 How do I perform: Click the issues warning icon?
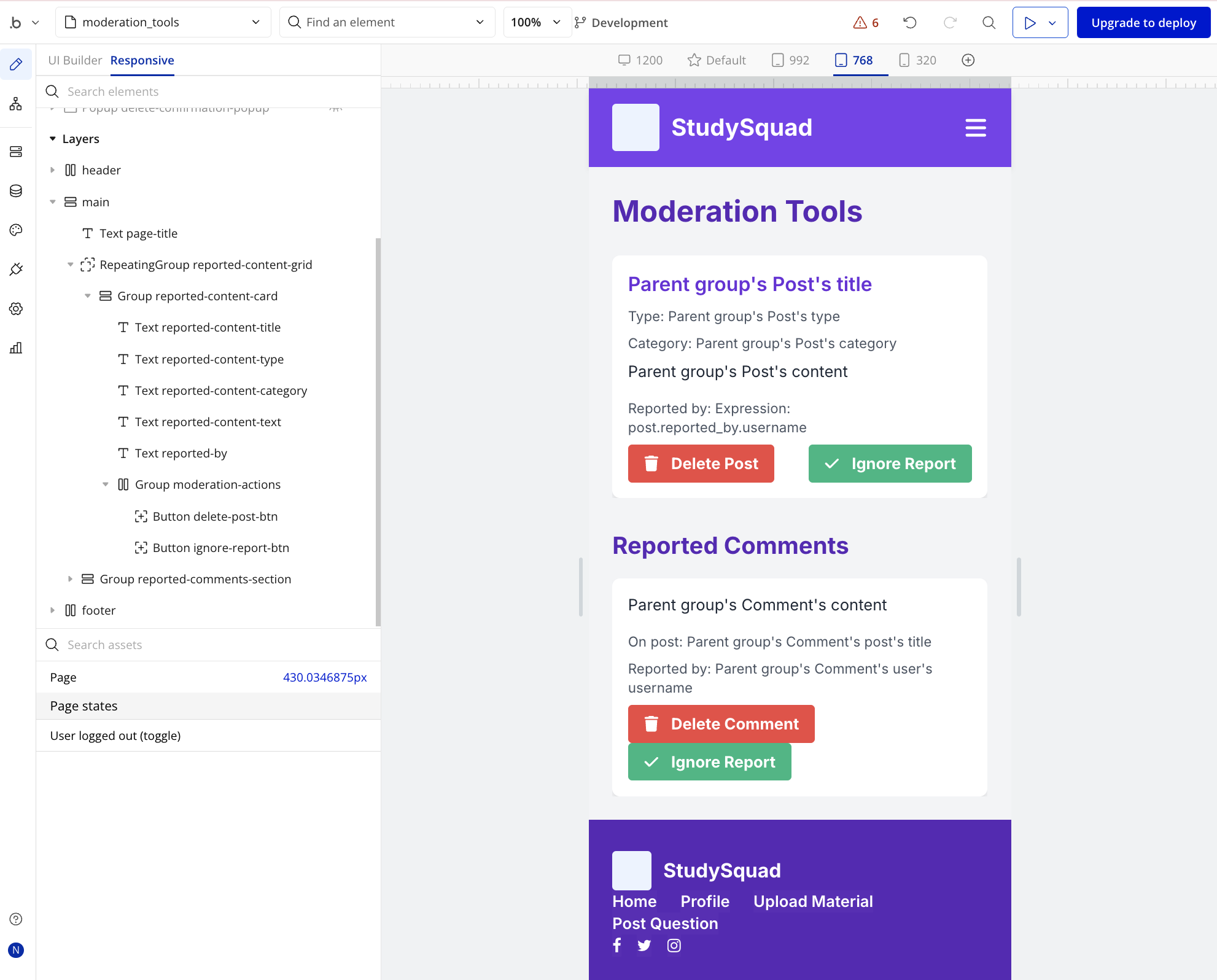point(860,23)
